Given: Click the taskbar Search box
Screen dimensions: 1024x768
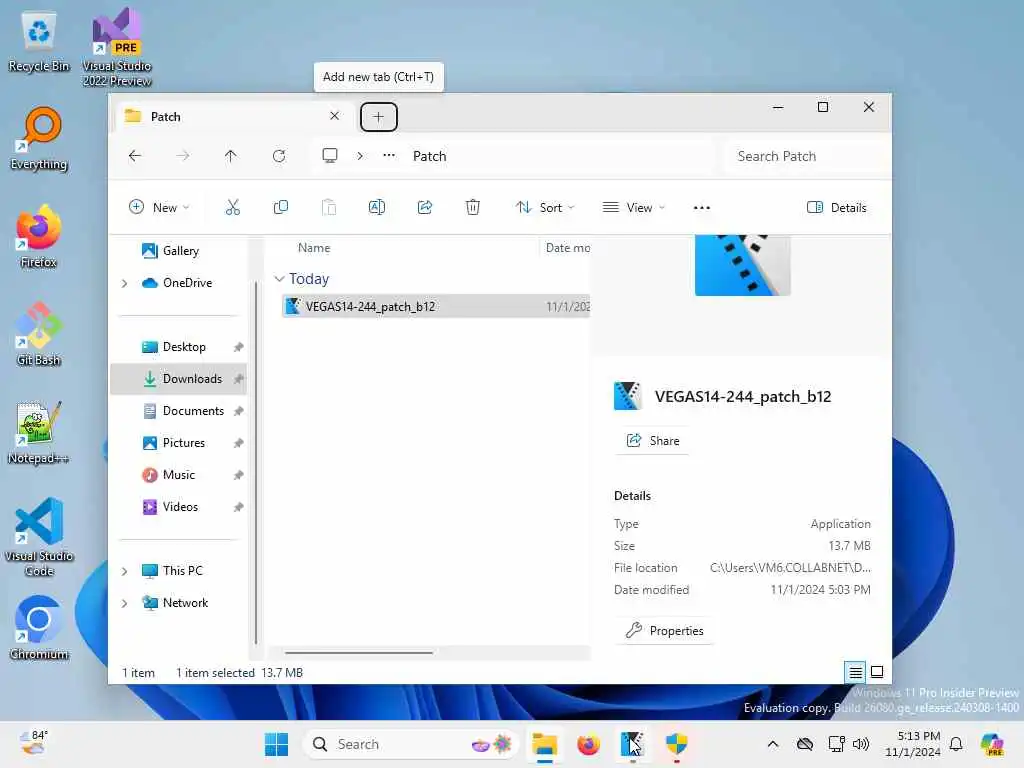Looking at the screenshot, I should pyautogui.click(x=410, y=744).
